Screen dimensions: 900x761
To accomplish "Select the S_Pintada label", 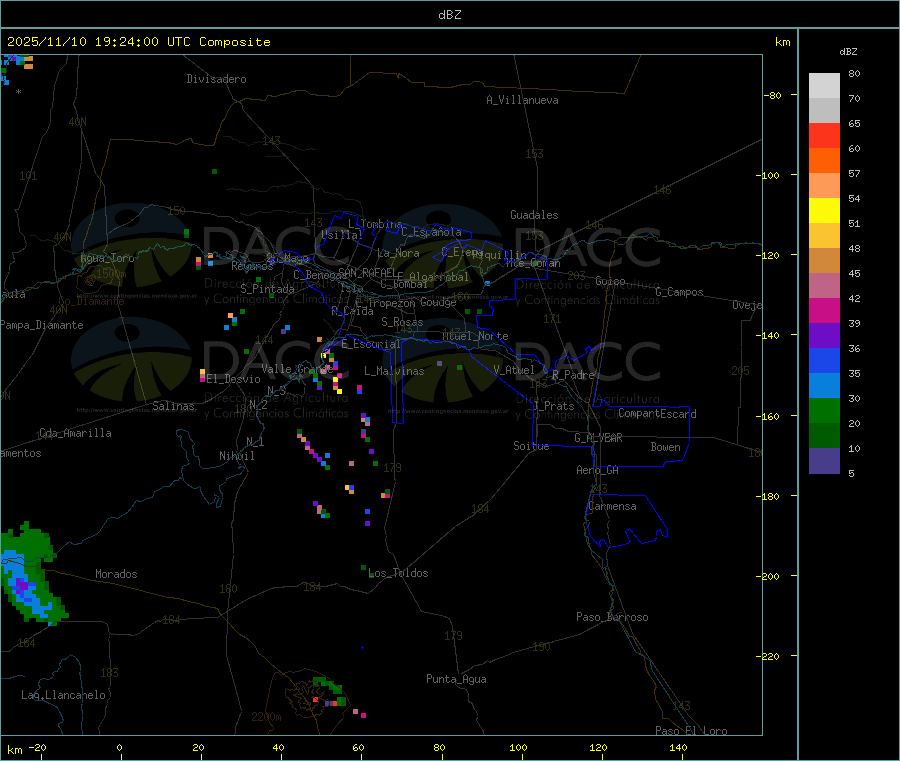I will point(267,289).
